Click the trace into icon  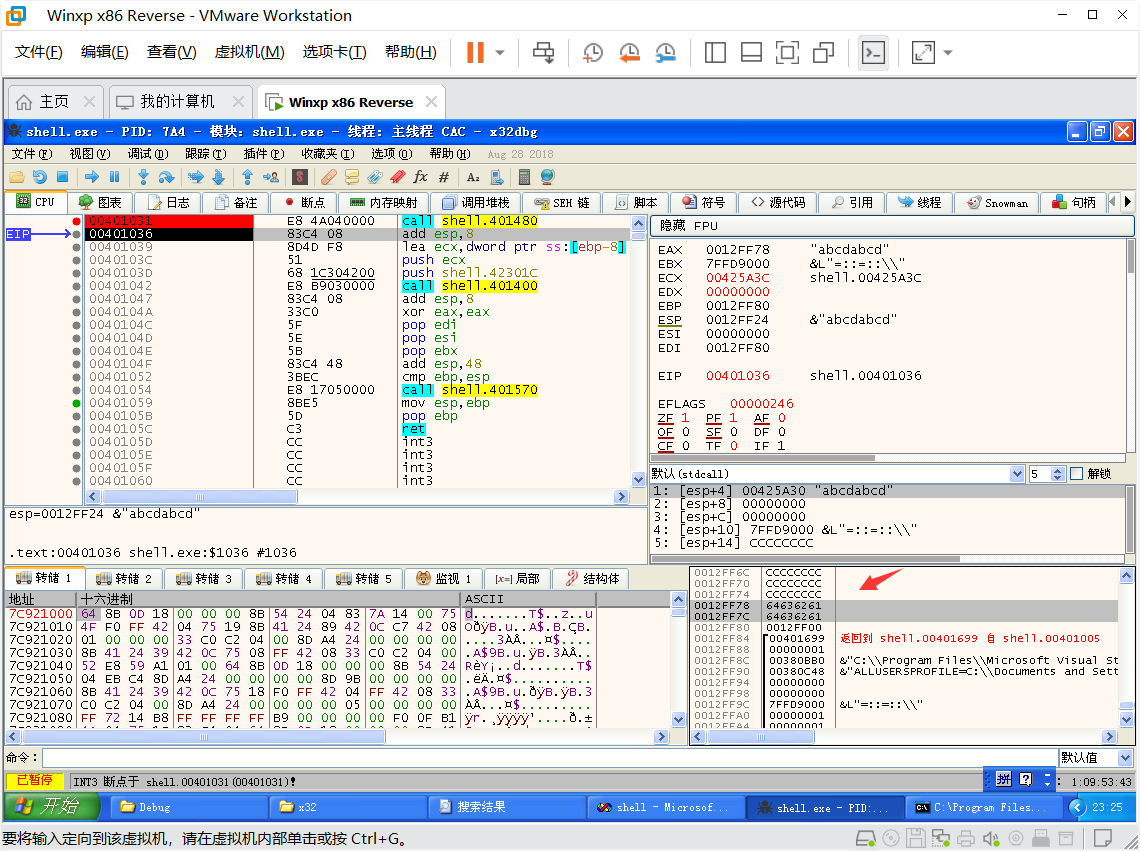click(196, 177)
